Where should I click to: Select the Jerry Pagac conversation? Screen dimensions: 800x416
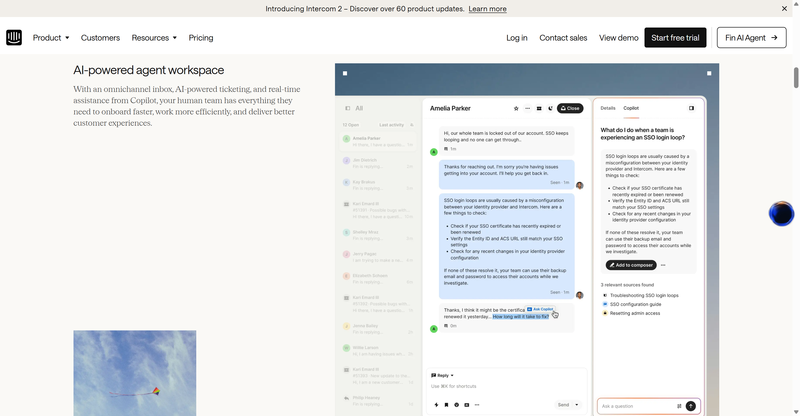378,257
